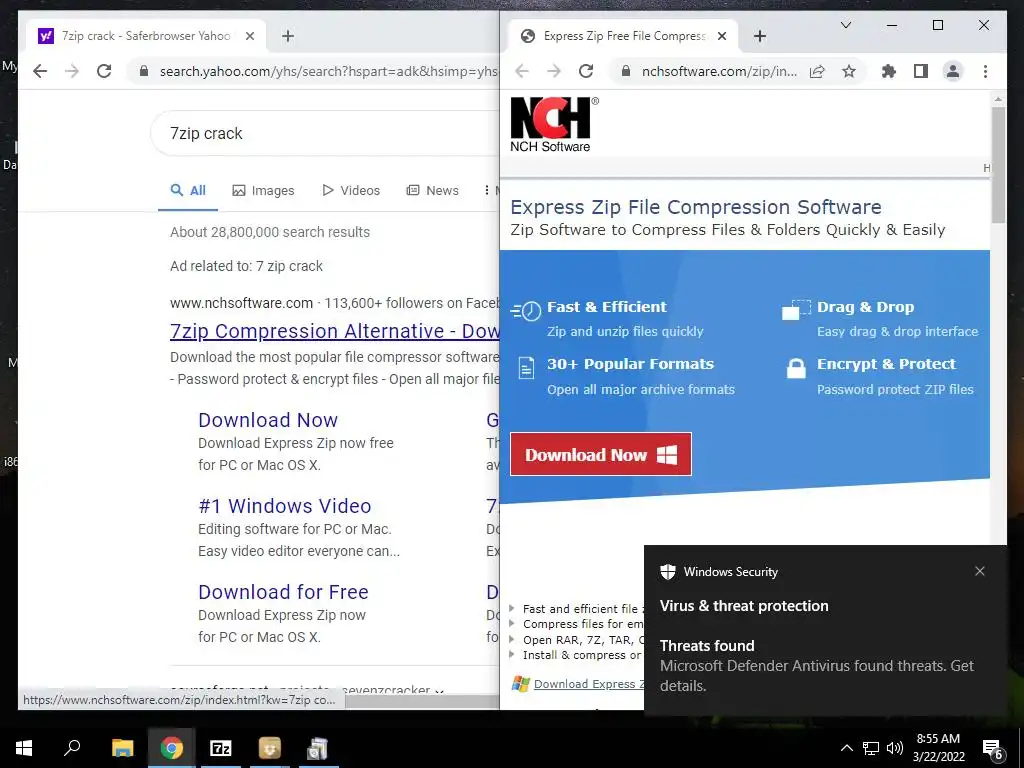The width and height of the screenshot is (1024, 768).
Task: Switch to Videos search results
Action: tap(351, 191)
